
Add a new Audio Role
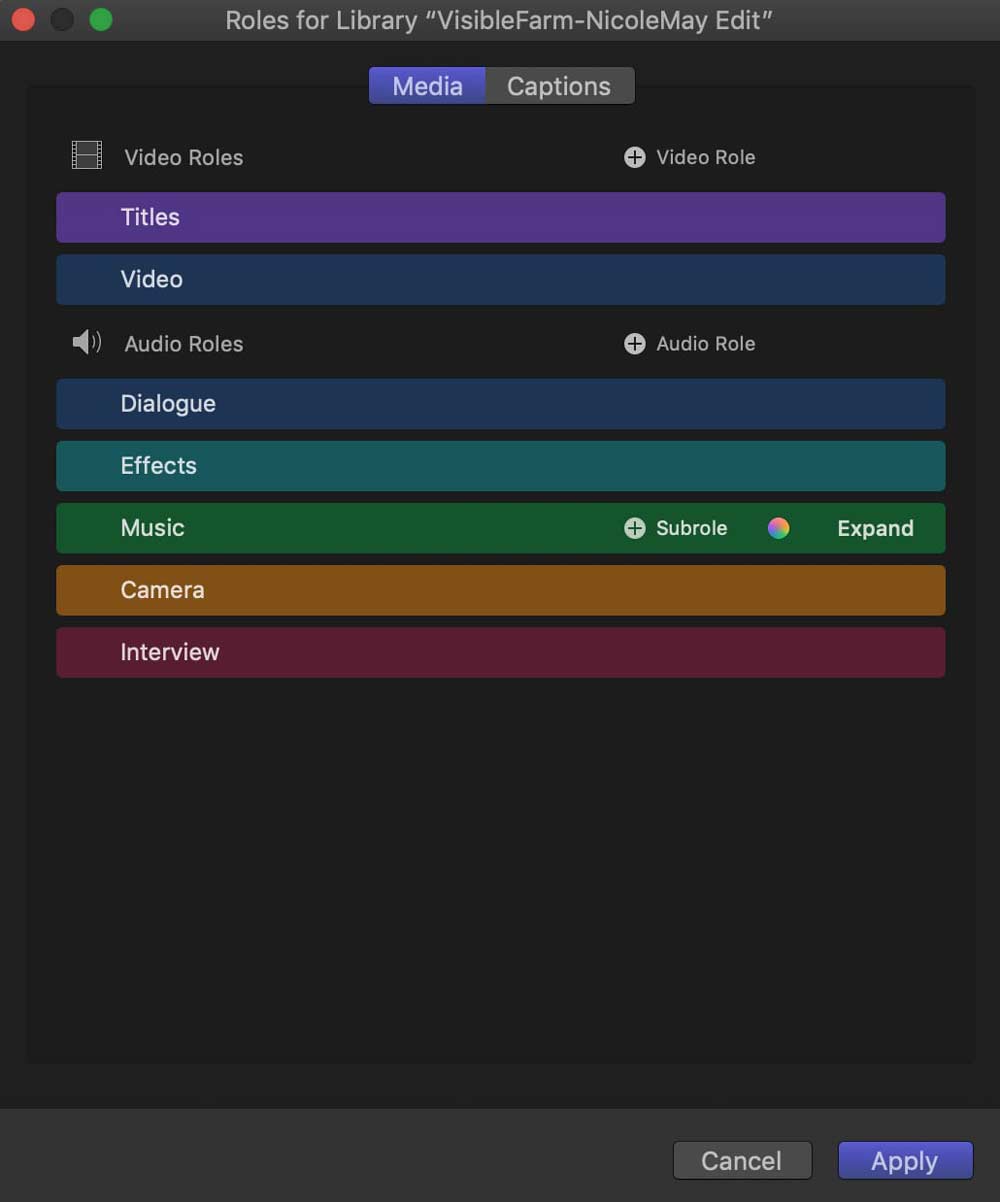pos(690,343)
